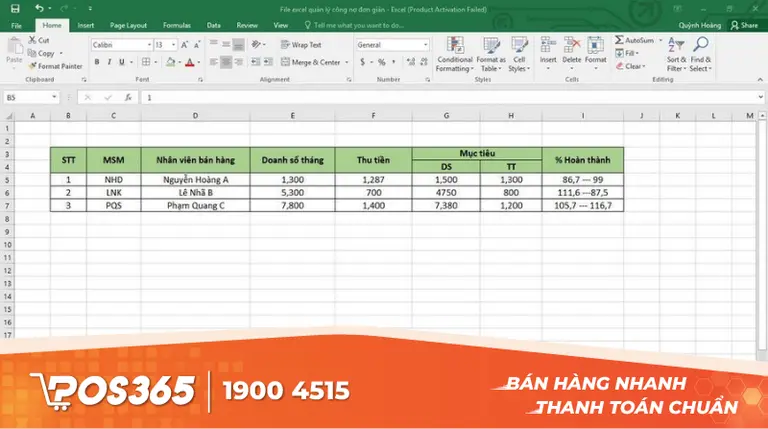Open the font size dropdown
The height and width of the screenshot is (429, 768).
pos(173,45)
